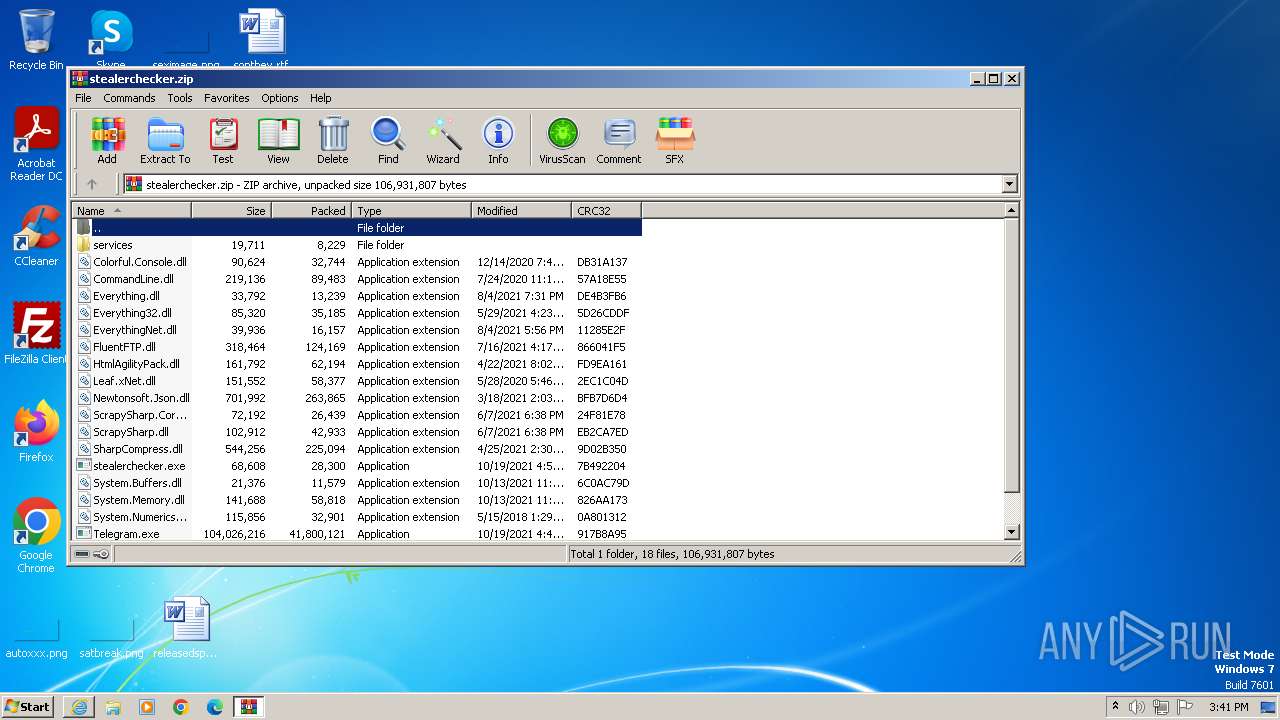Viewport: 1280px width, 720px height.
Task: Open the Wizard wand icon
Action: pyautogui.click(x=443, y=140)
